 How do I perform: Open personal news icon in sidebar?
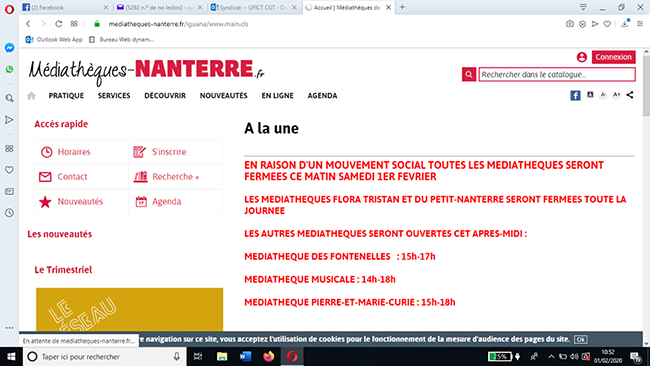point(9,191)
